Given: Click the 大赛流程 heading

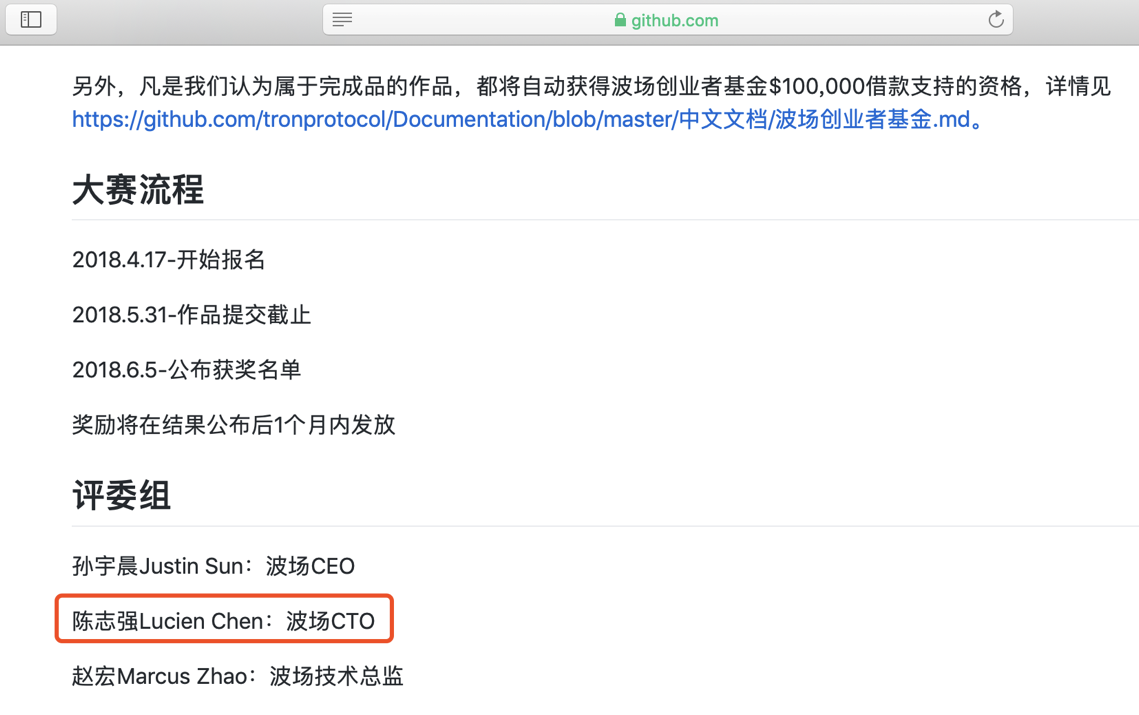Looking at the screenshot, I should point(138,190).
